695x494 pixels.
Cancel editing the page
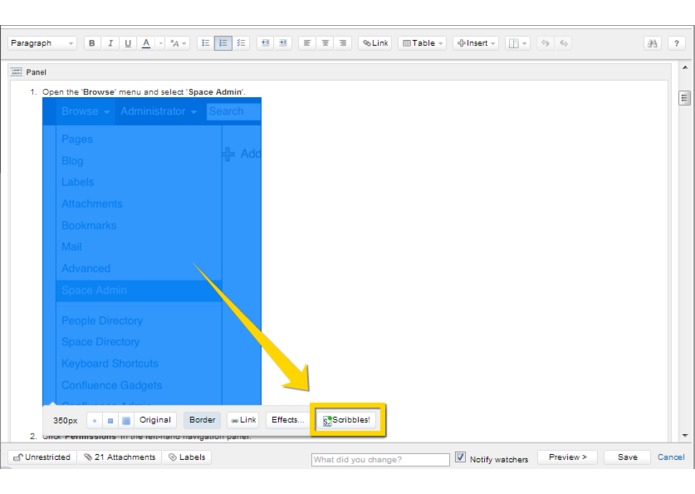(x=671, y=457)
